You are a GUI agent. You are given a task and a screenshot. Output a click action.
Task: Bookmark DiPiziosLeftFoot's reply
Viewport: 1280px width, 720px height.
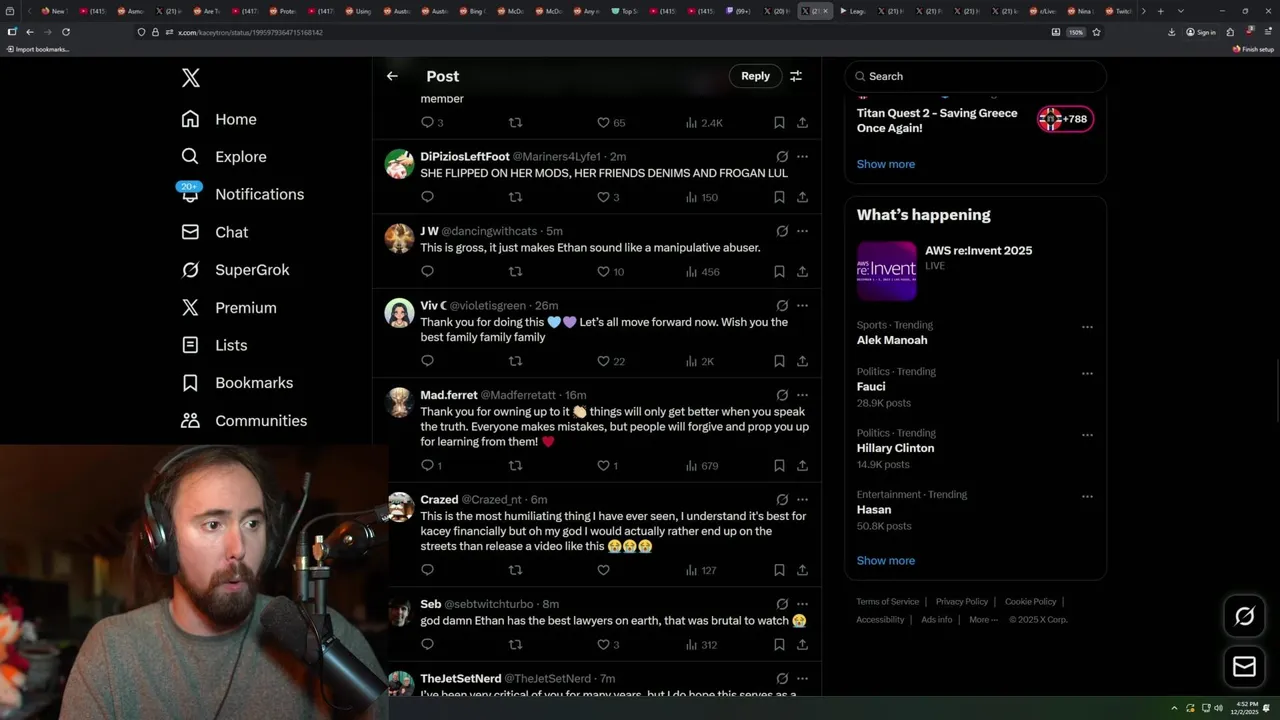tap(779, 197)
